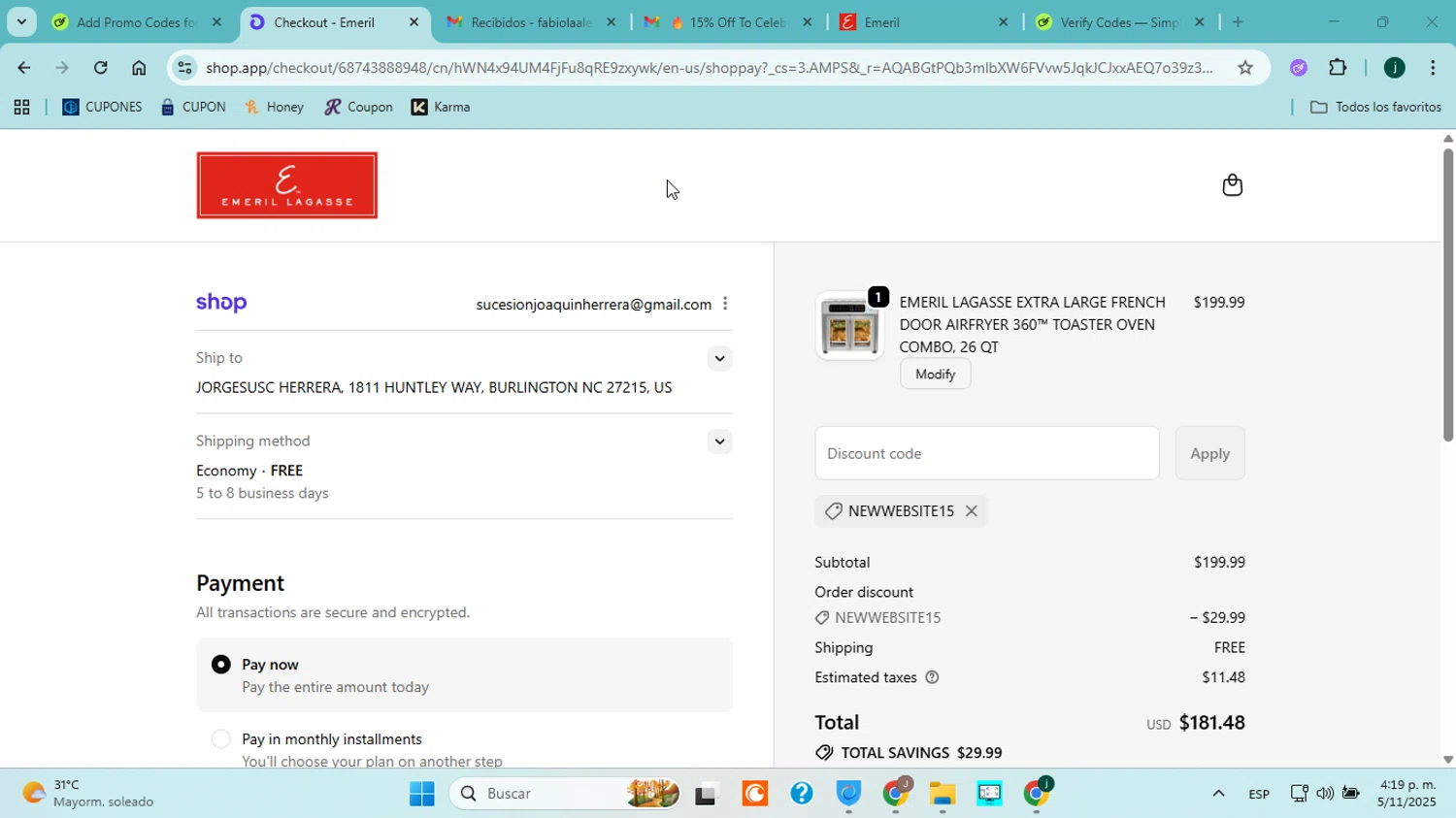Open the tab search dropdown arrow
This screenshot has width=1456, height=818.
point(21,22)
